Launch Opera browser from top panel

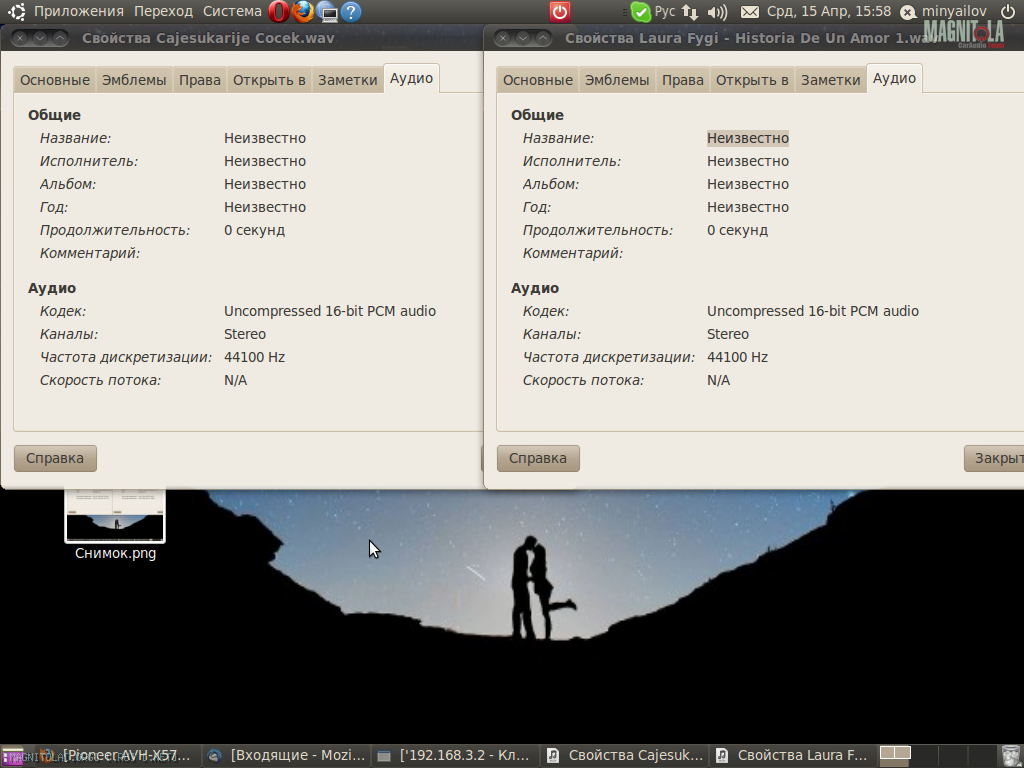(x=278, y=12)
